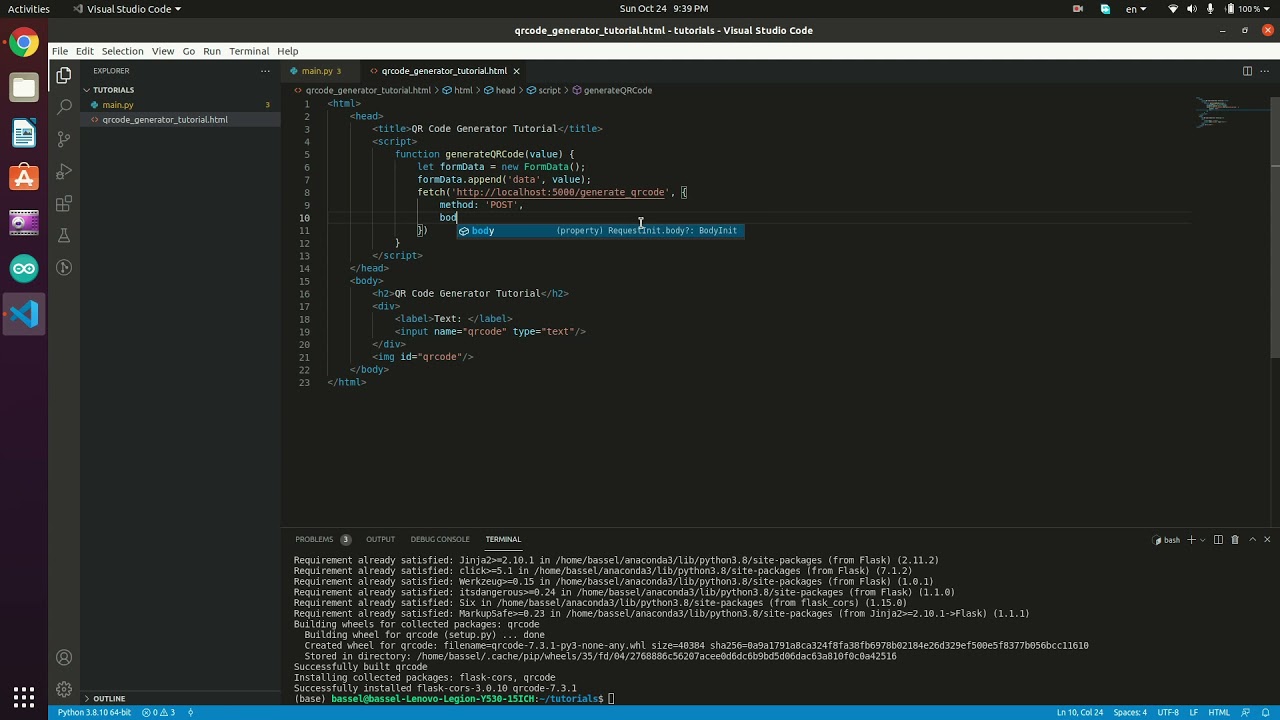Open the Source Control view
Image resolution: width=1280 pixels, height=720 pixels.
(64, 139)
